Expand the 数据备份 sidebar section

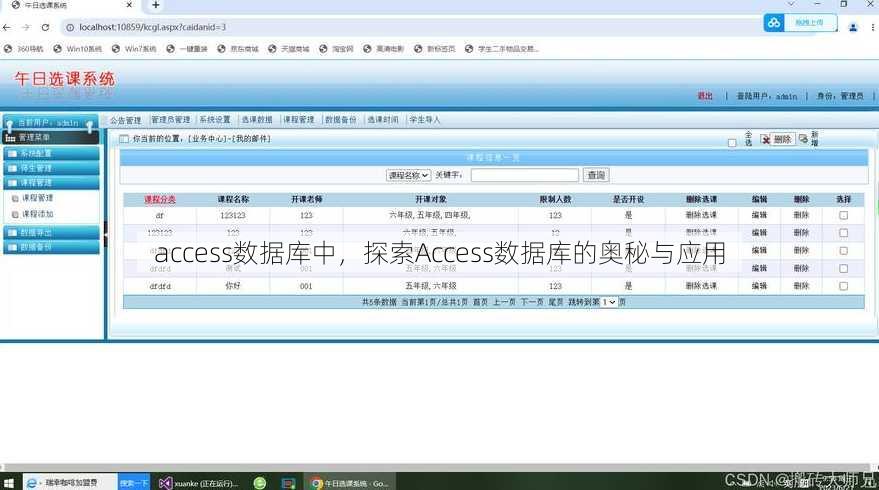(52, 247)
